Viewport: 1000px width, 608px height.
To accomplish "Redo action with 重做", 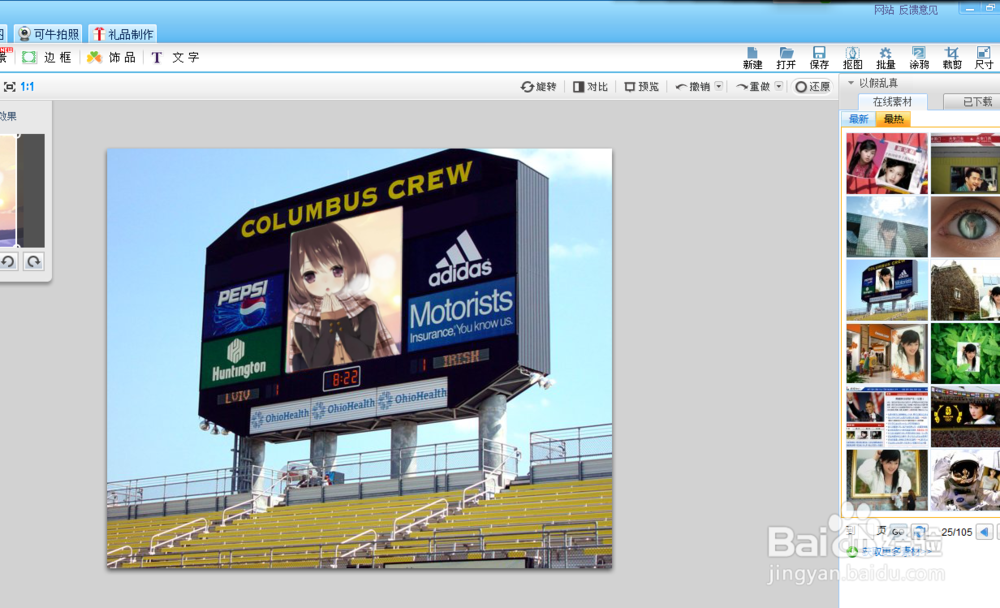I will pos(753,87).
